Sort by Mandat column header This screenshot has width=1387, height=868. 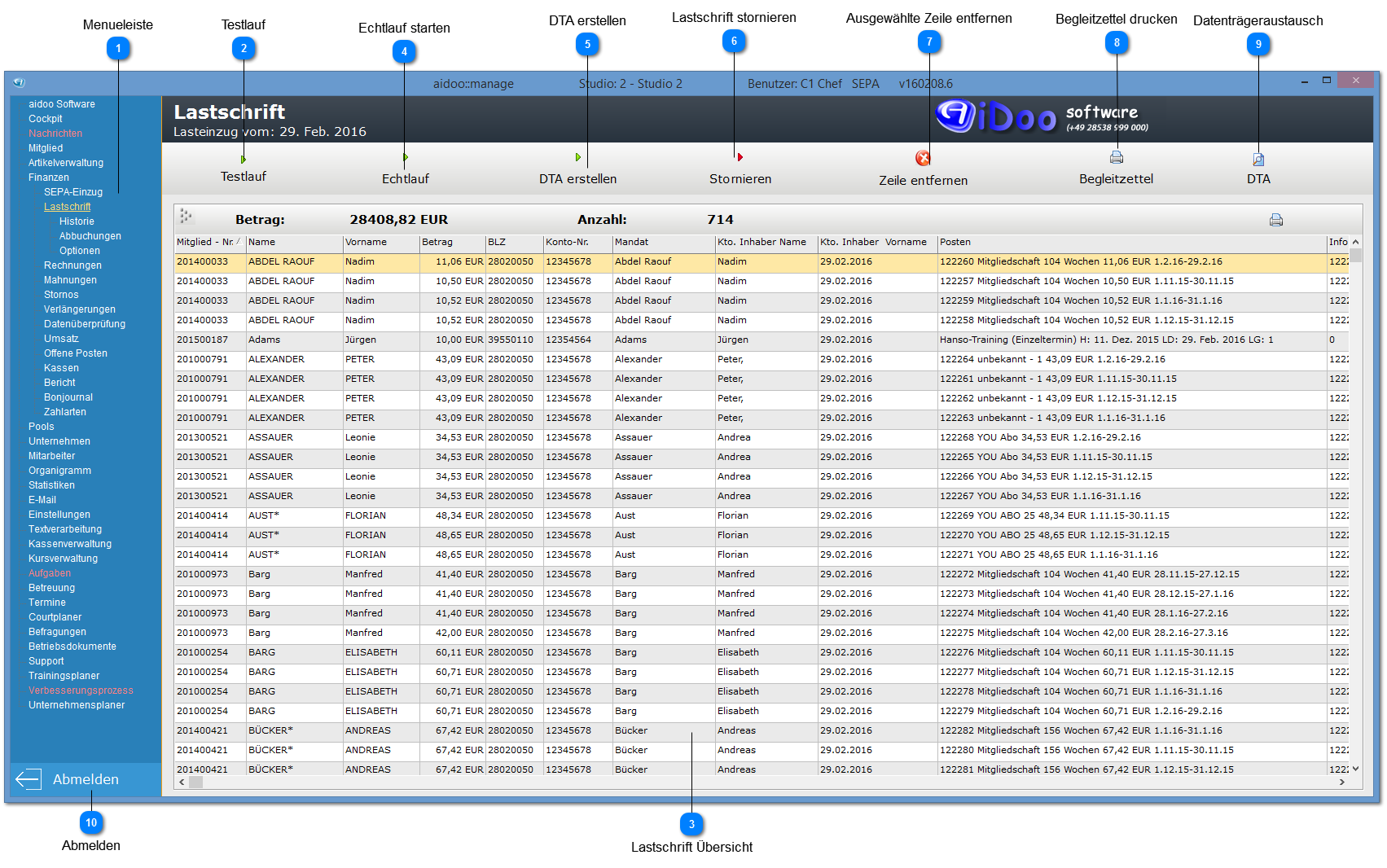663,242
